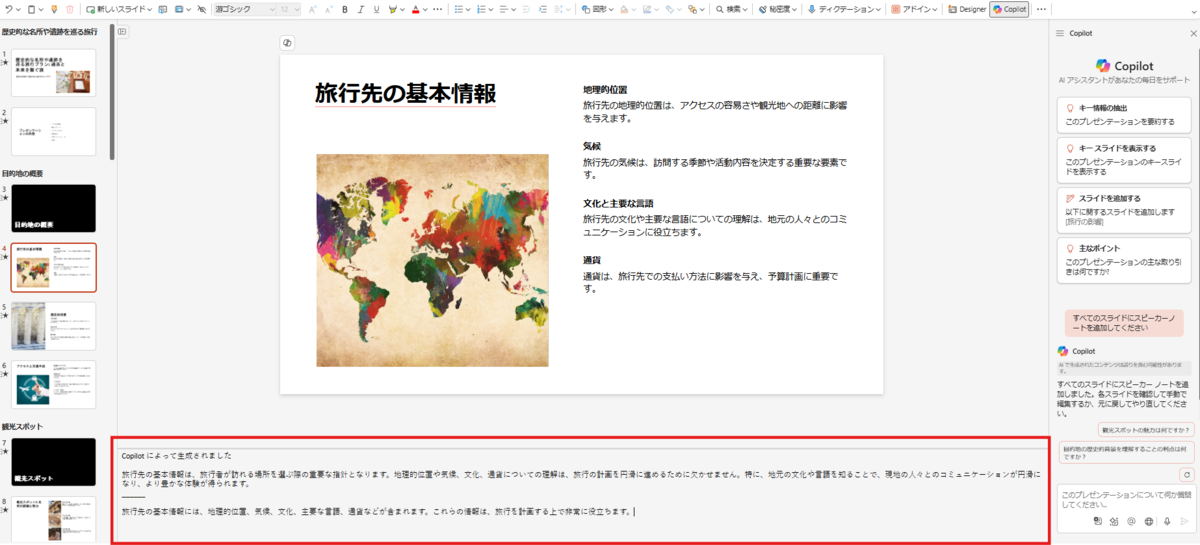Click the Paste clipboard icon
Image resolution: width=1200 pixels, height=545 pixels.
coord(31,9)
